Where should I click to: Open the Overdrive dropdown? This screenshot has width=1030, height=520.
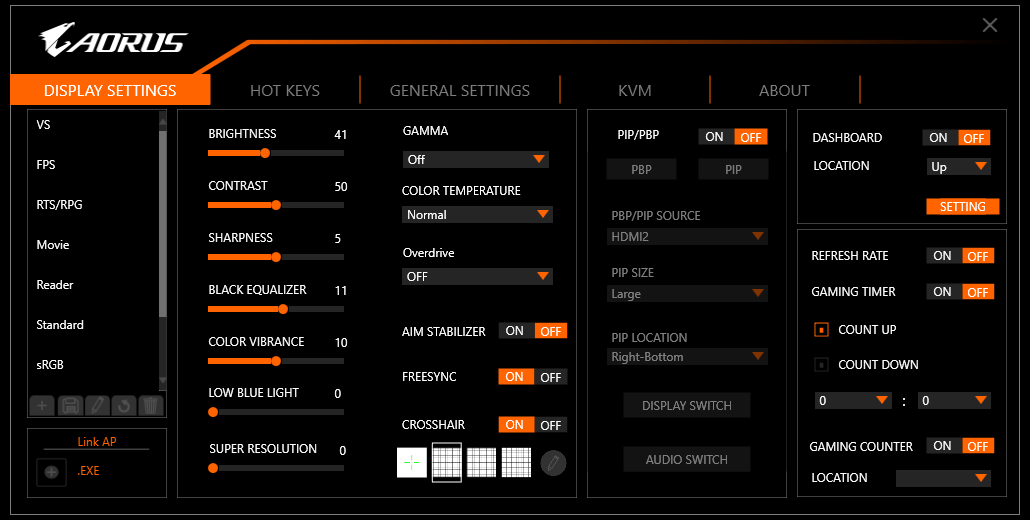pos(477,276)
